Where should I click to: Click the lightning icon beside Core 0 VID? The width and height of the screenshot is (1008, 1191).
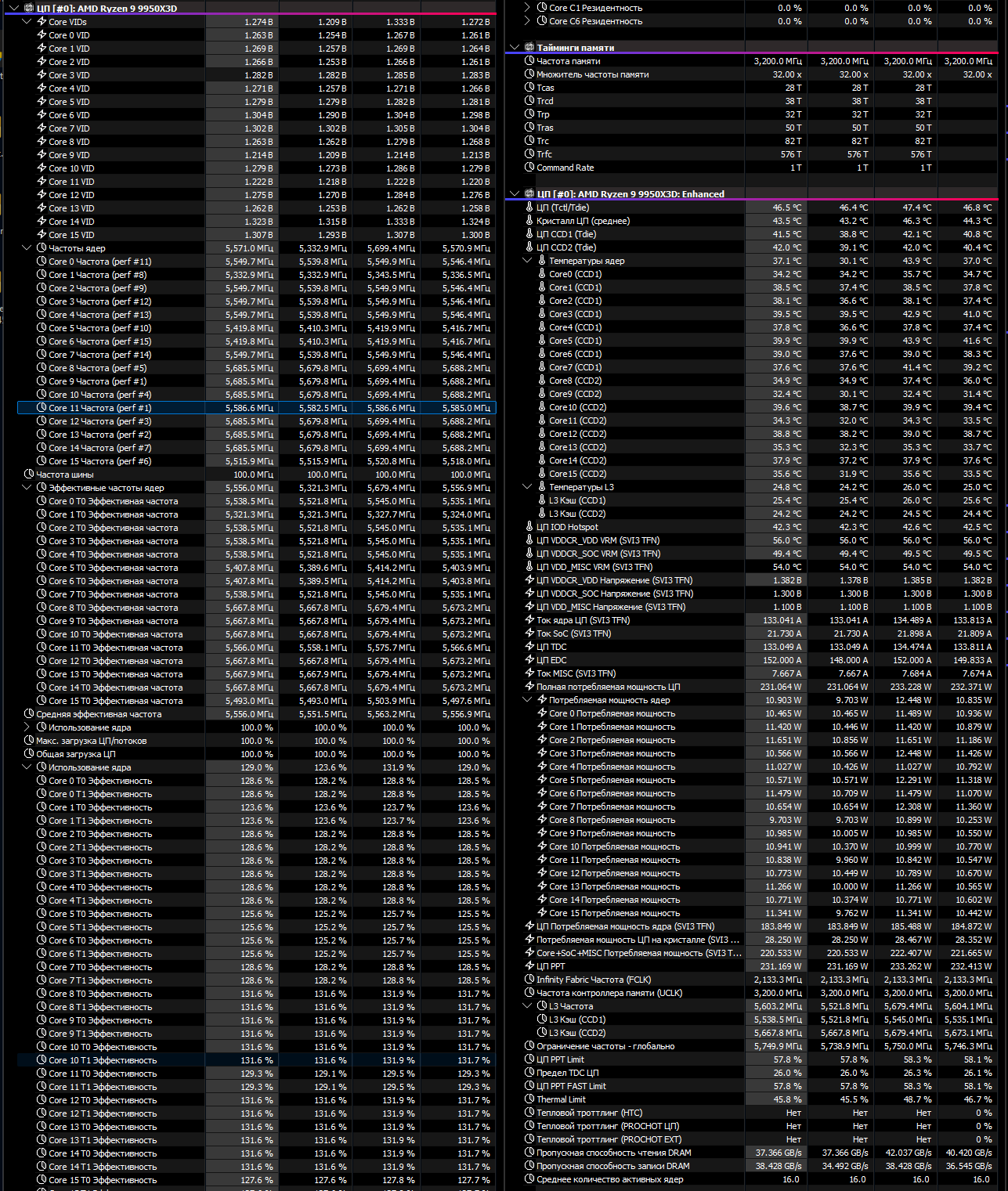(x=42, y=35)
